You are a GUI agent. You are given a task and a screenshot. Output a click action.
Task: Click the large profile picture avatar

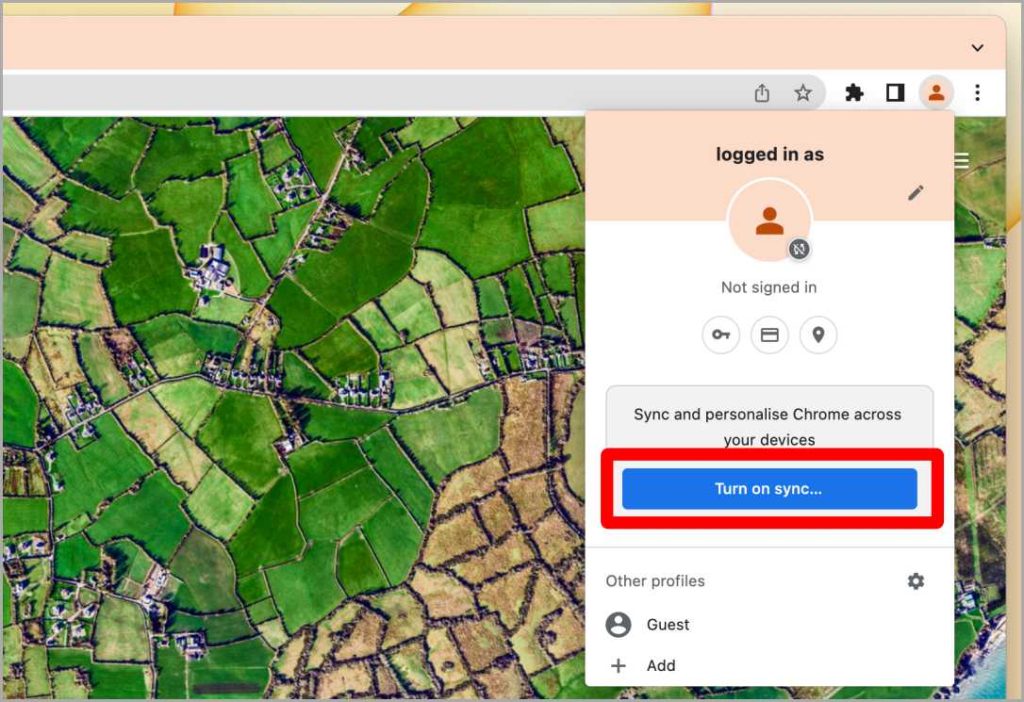(x=769, y=221)
